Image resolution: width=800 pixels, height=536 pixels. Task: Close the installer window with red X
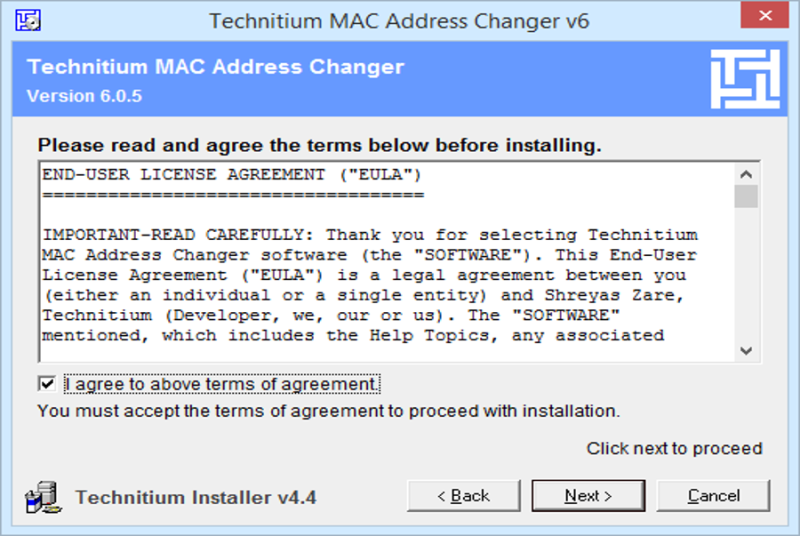pos(764,15)
